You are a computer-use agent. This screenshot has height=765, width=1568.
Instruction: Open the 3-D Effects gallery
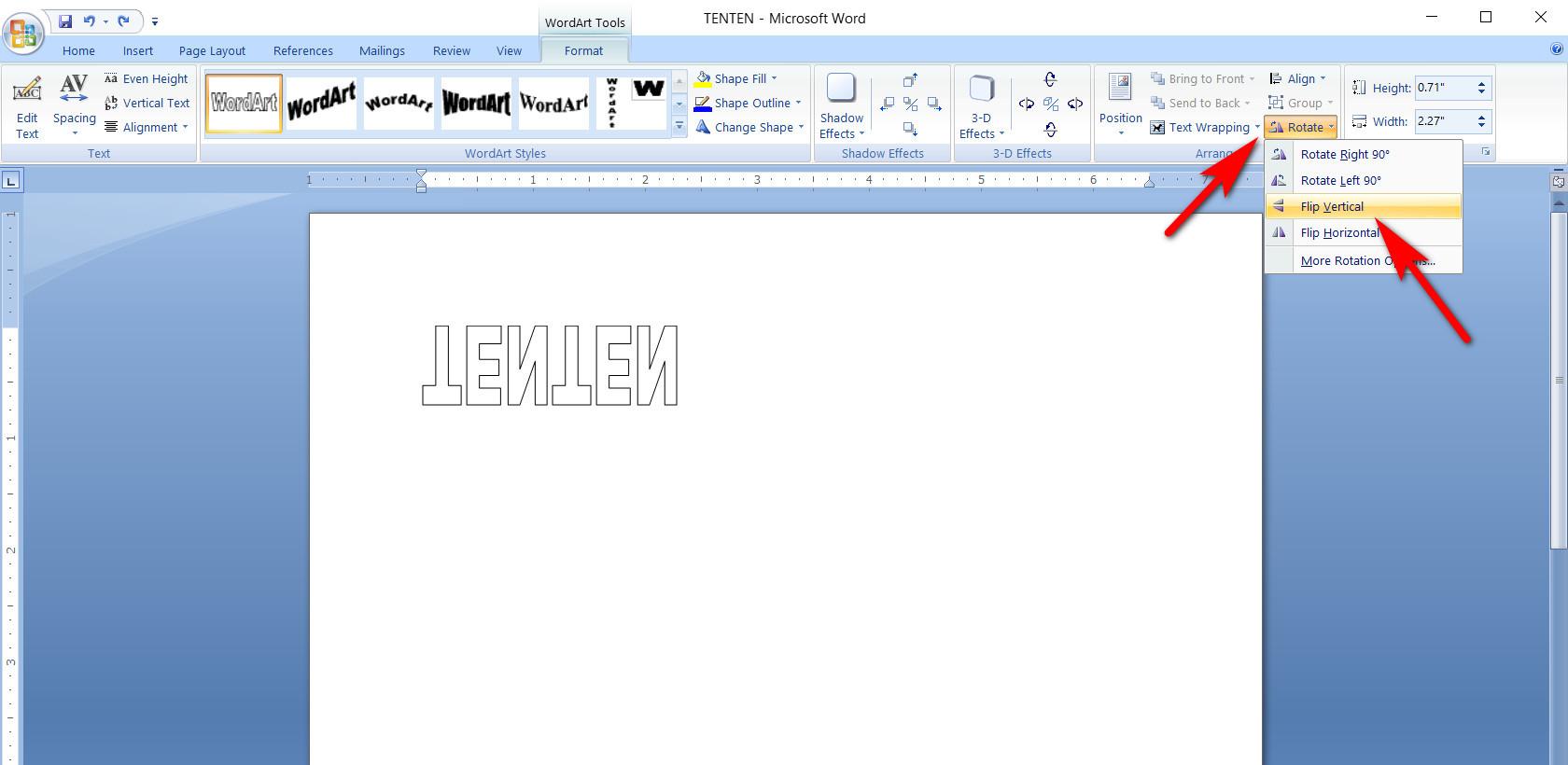coord(981,105)
